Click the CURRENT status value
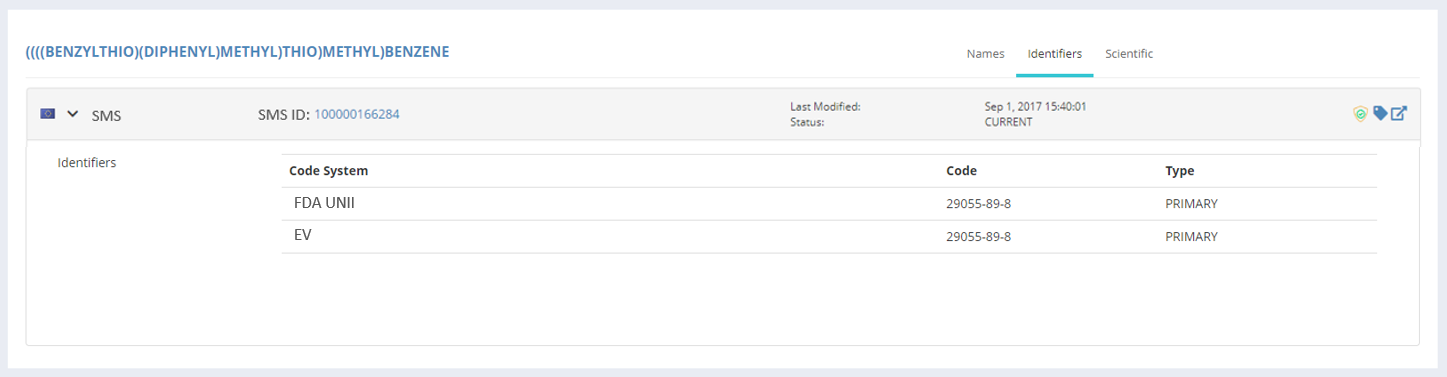 pos(1008,122)
